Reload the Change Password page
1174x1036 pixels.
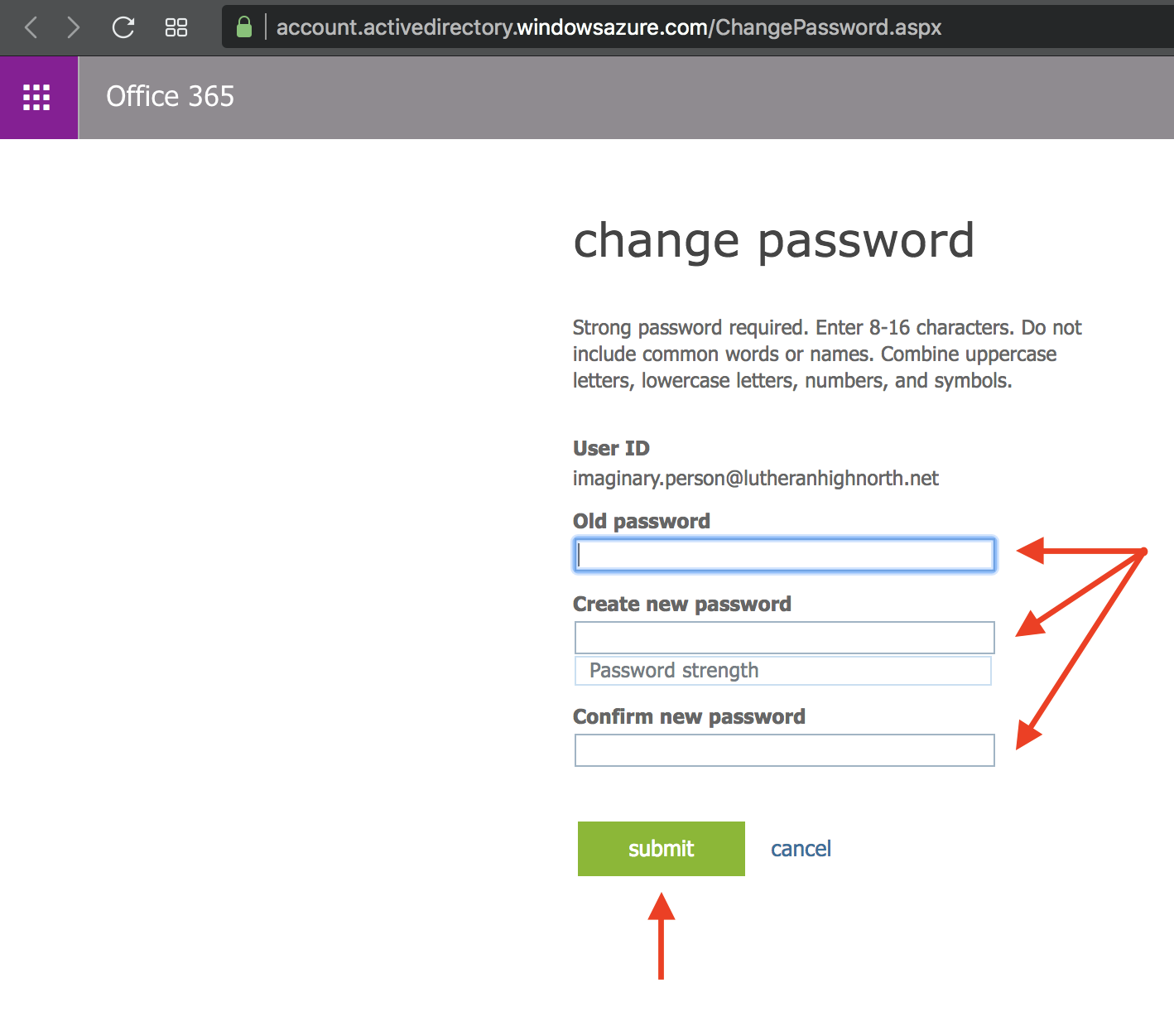coord(123,27)
